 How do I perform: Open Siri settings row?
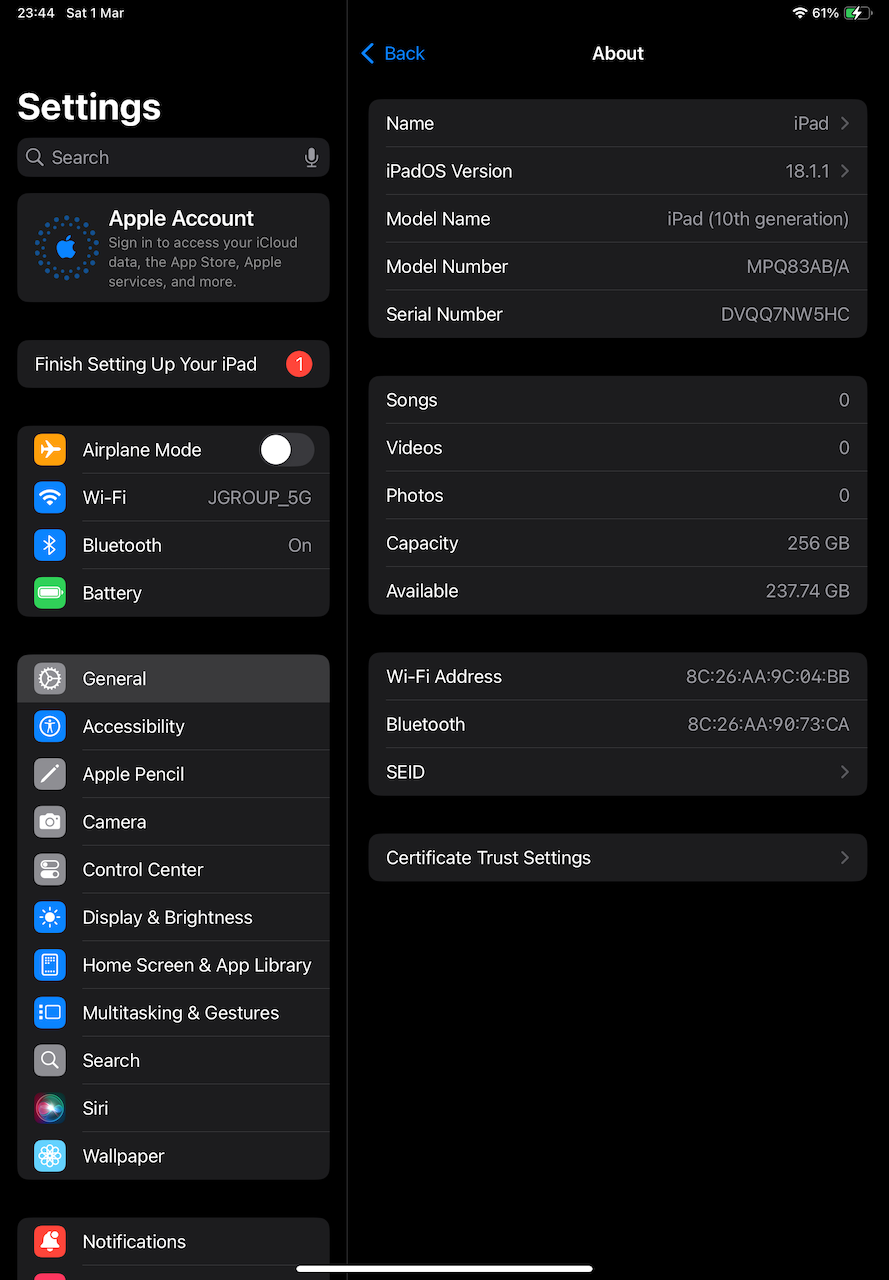coord(173,1108)
